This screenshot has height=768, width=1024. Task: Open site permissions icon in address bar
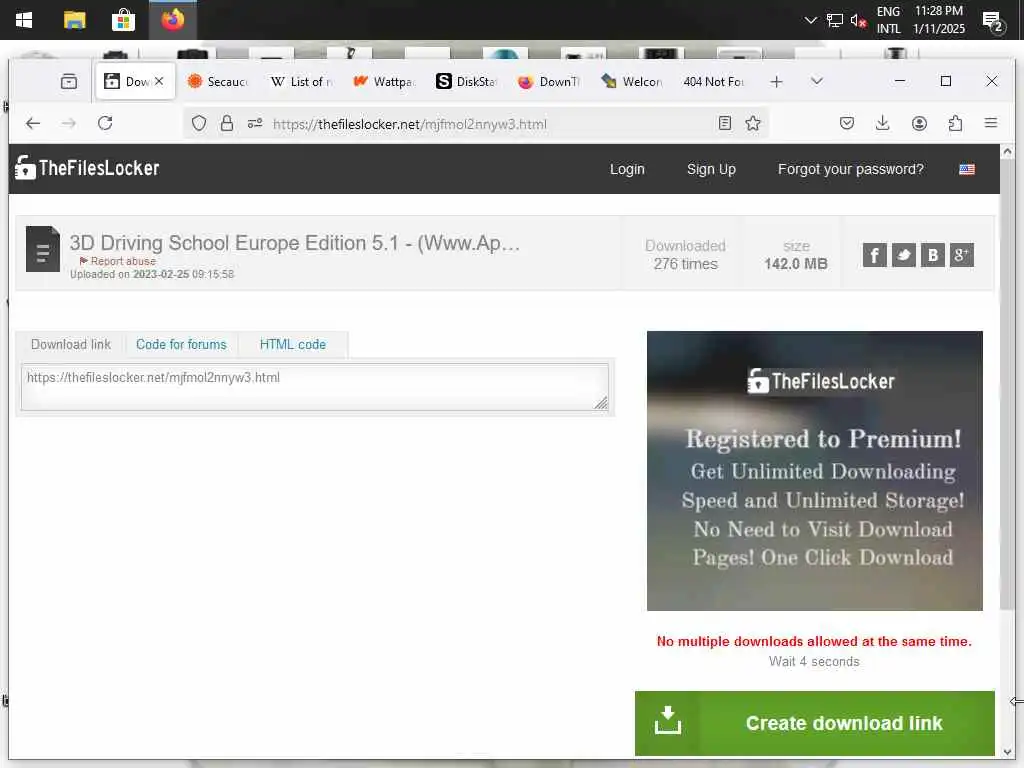[x=255, y=123]
